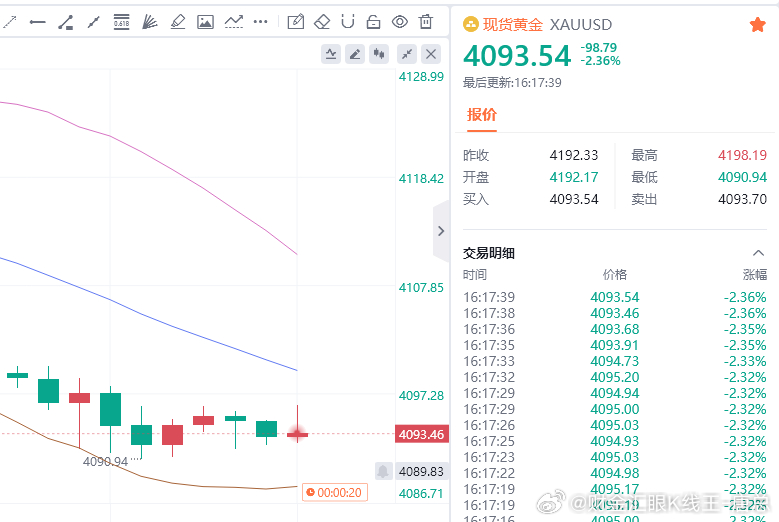The height and width of the screenshot is (522, 779).
Task: Select the eraser tool
Action: click(322, 22)
